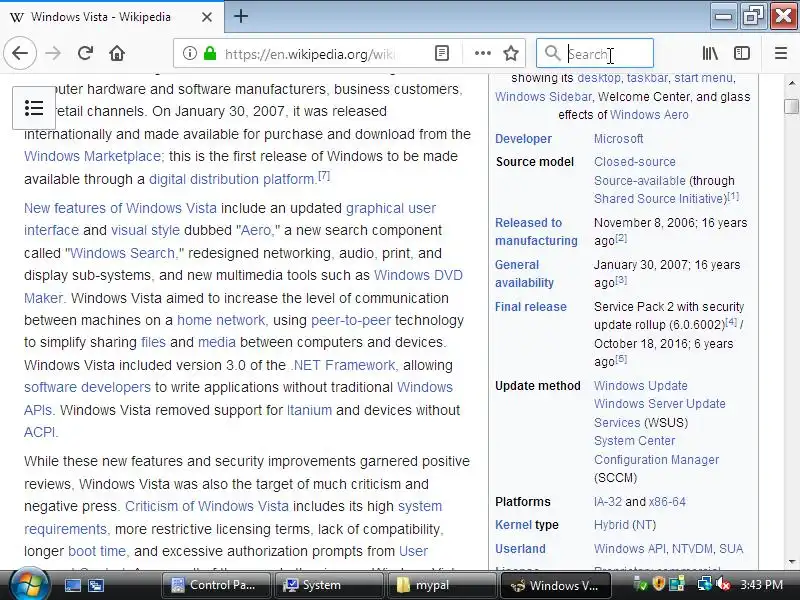This screenshot has height=600, width=800.
Task: Open the Library bookmarks and history icon
Action: (710, 53)
